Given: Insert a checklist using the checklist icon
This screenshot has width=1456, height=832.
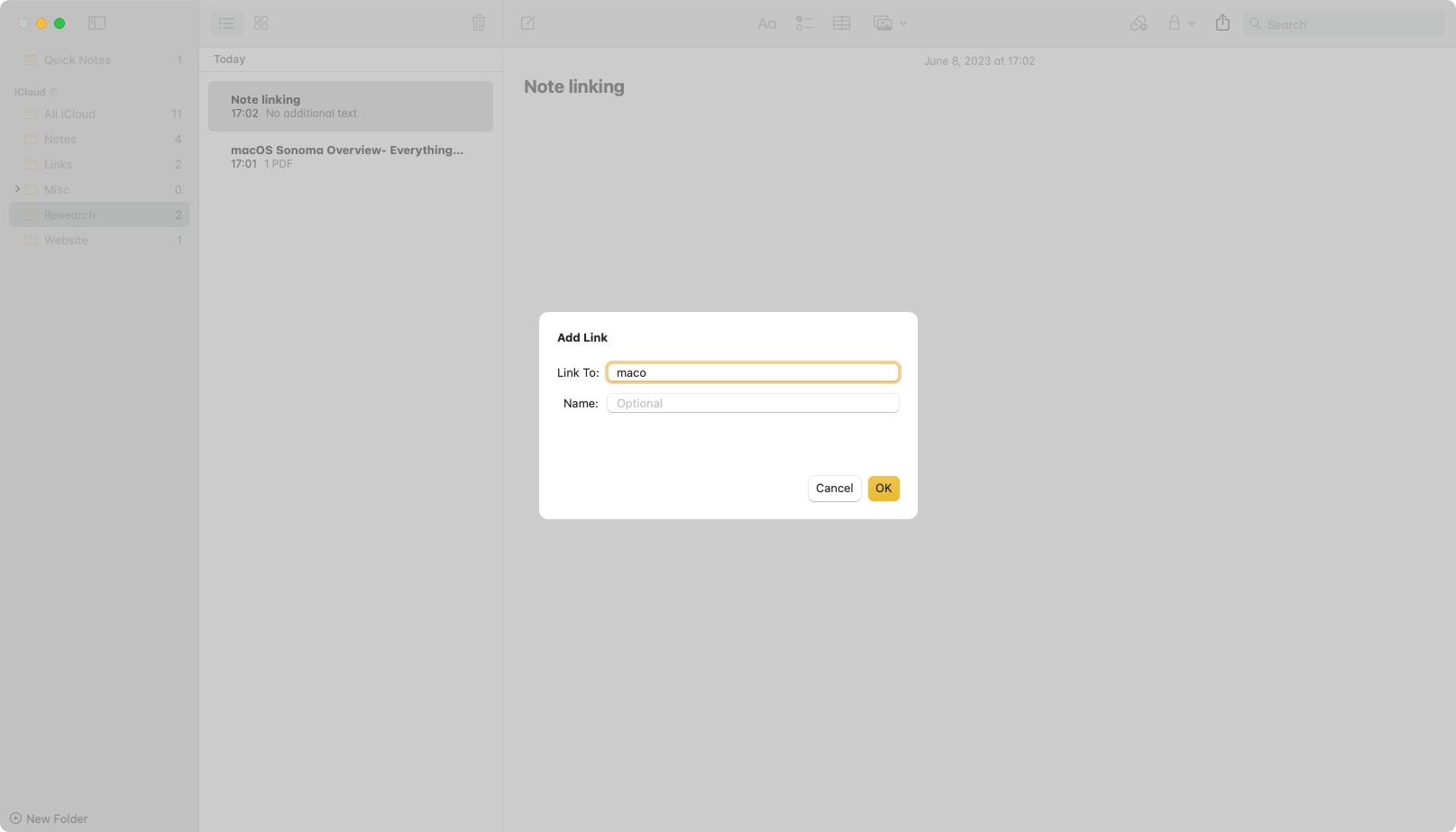Looking at the screenshot, I should point(803,23).
